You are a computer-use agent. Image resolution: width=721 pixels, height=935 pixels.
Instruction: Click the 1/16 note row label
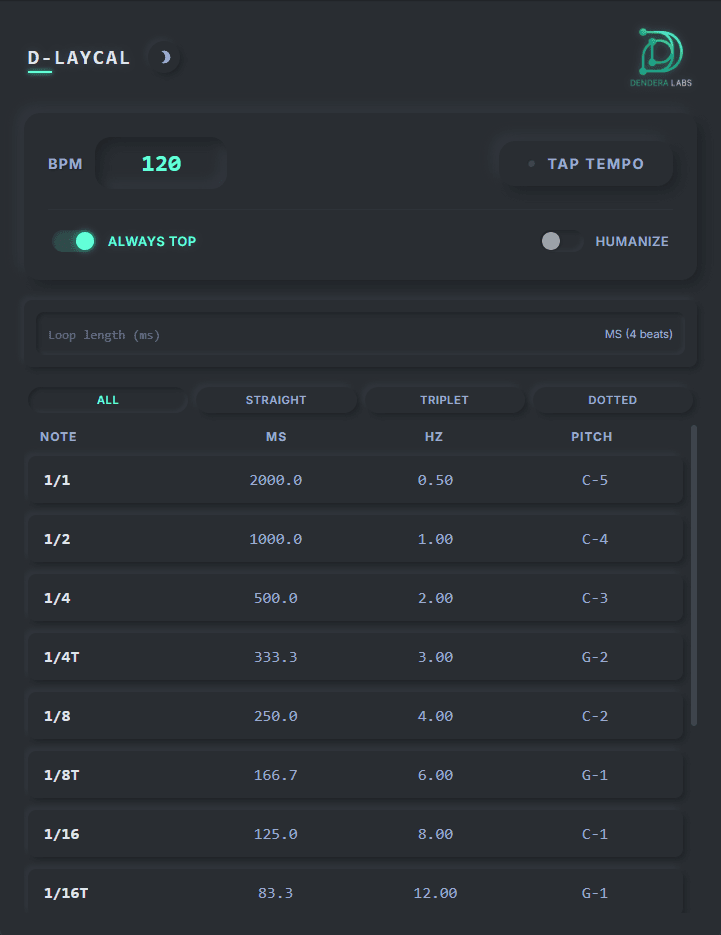61,834
